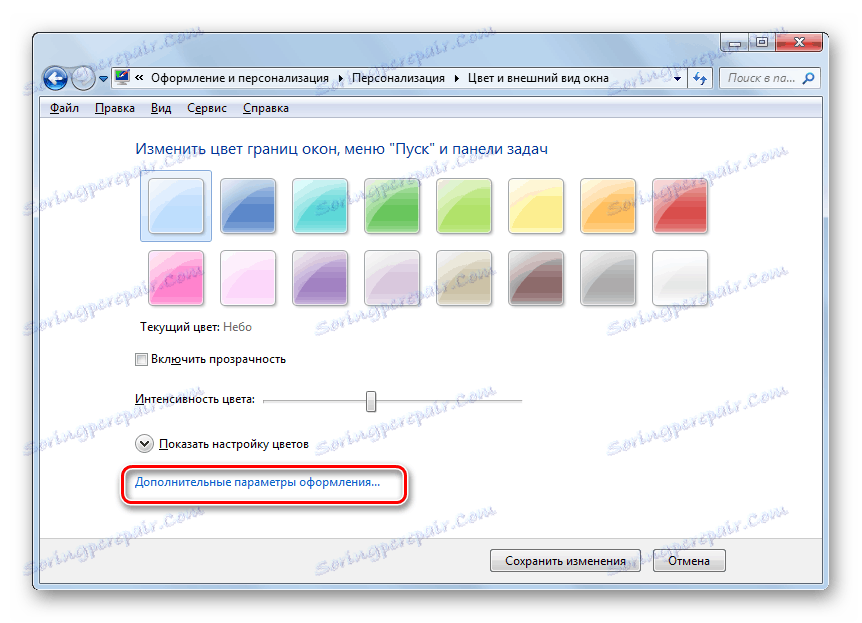Image resolution: width=862 pixels, height=623 pixels.
Task: Select the red color swatch
Action: pyautogui.click(x=680, y=206)
